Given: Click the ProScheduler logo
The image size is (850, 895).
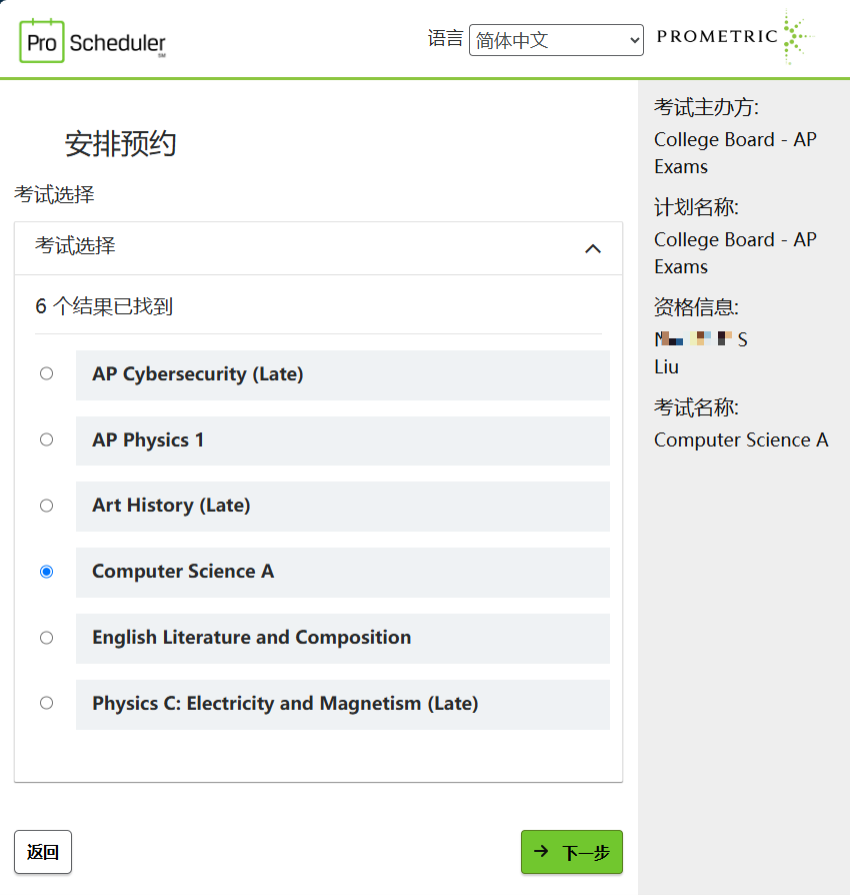Looking at the screenshot, I should [92, 41].
